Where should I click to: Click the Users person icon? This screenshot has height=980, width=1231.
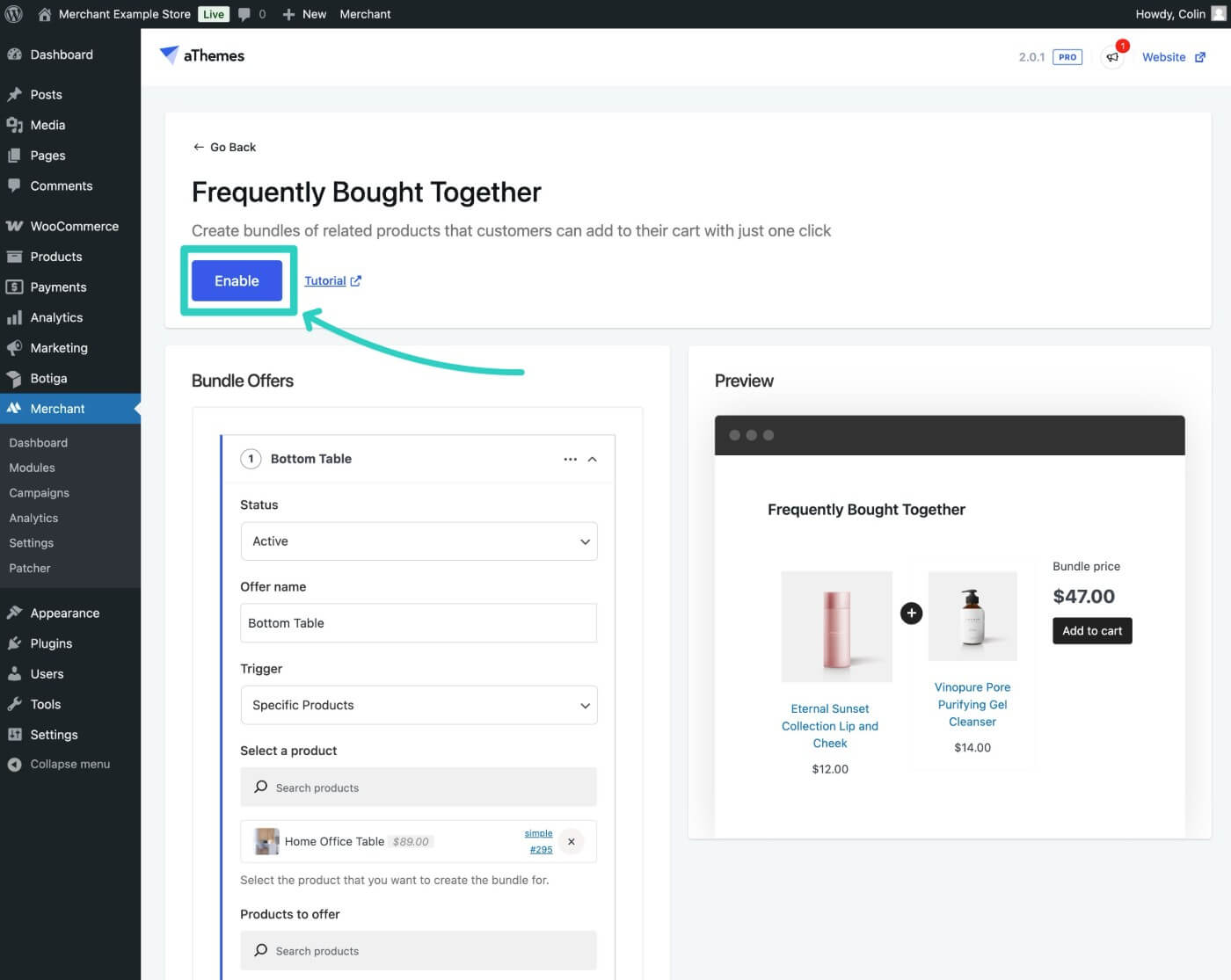pyautogui.click(x=14, y=673)
